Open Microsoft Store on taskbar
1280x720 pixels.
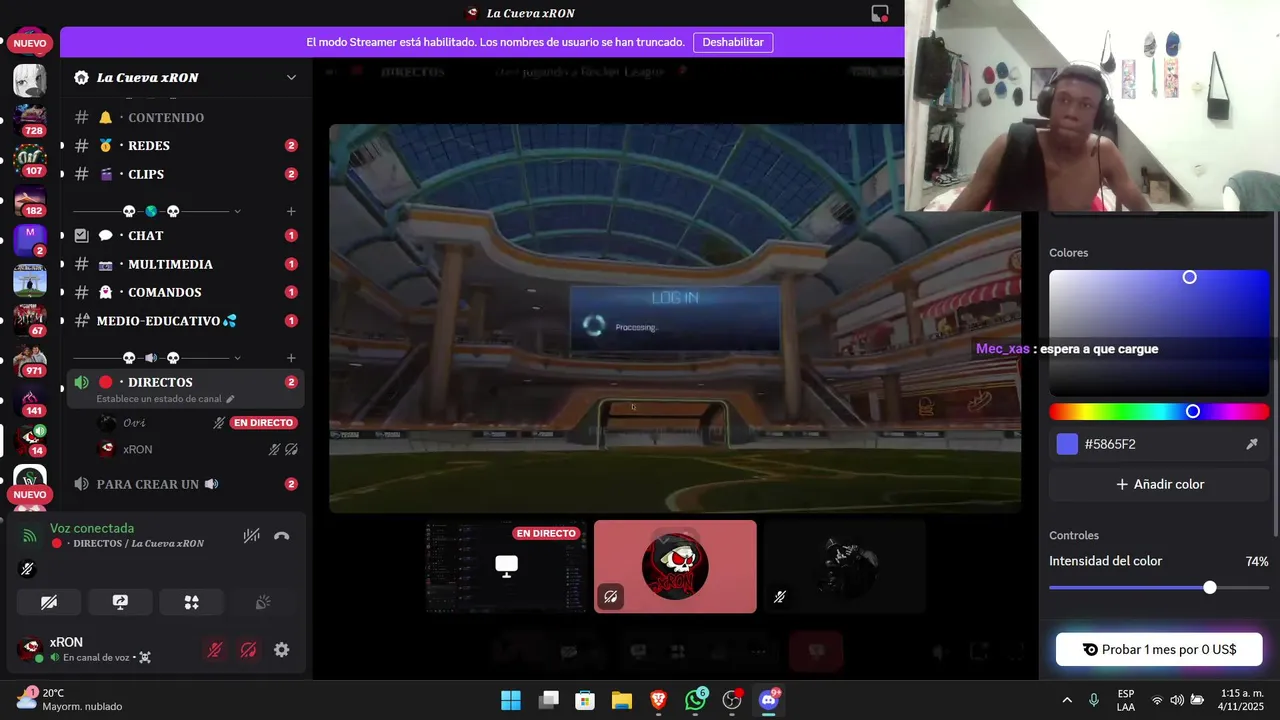585,700
